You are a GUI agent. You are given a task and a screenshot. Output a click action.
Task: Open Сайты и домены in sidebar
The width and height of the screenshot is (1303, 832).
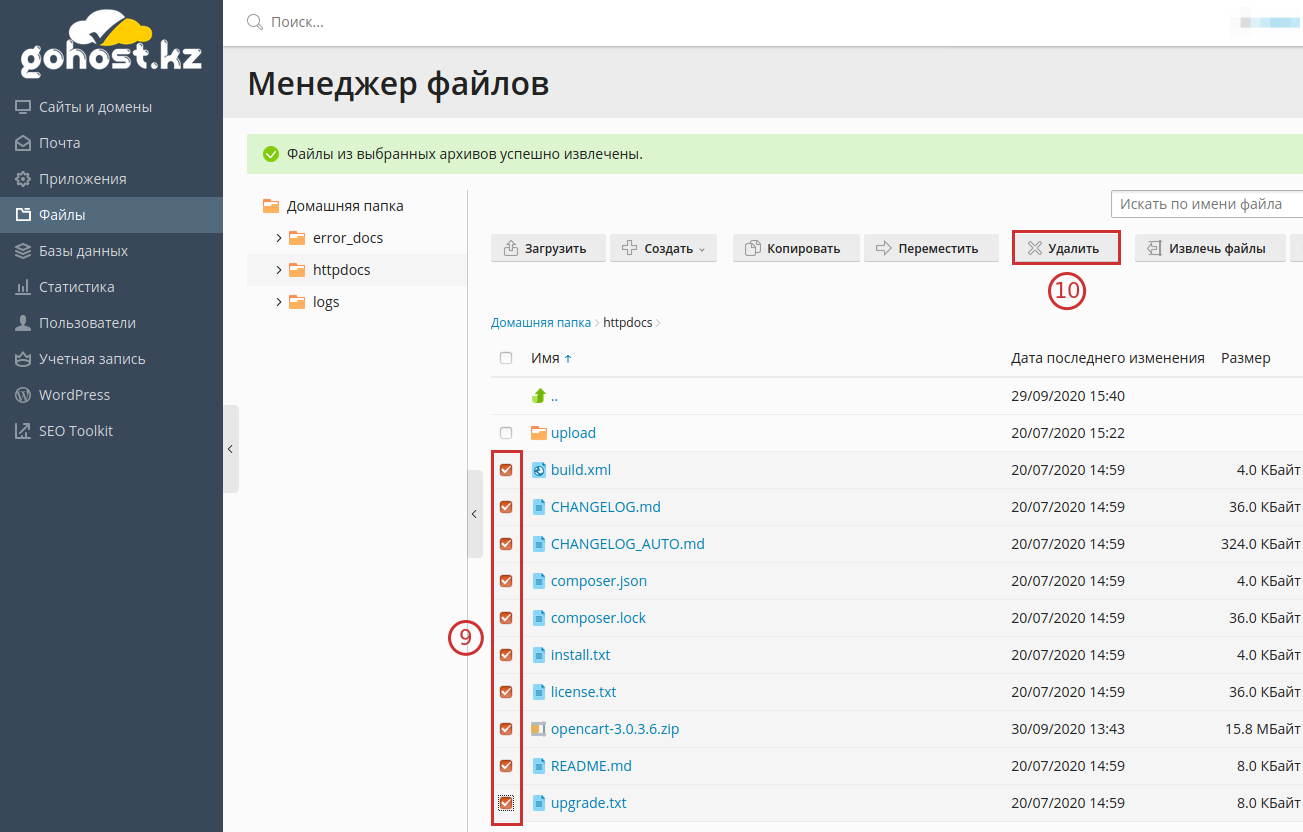point(111,107)
